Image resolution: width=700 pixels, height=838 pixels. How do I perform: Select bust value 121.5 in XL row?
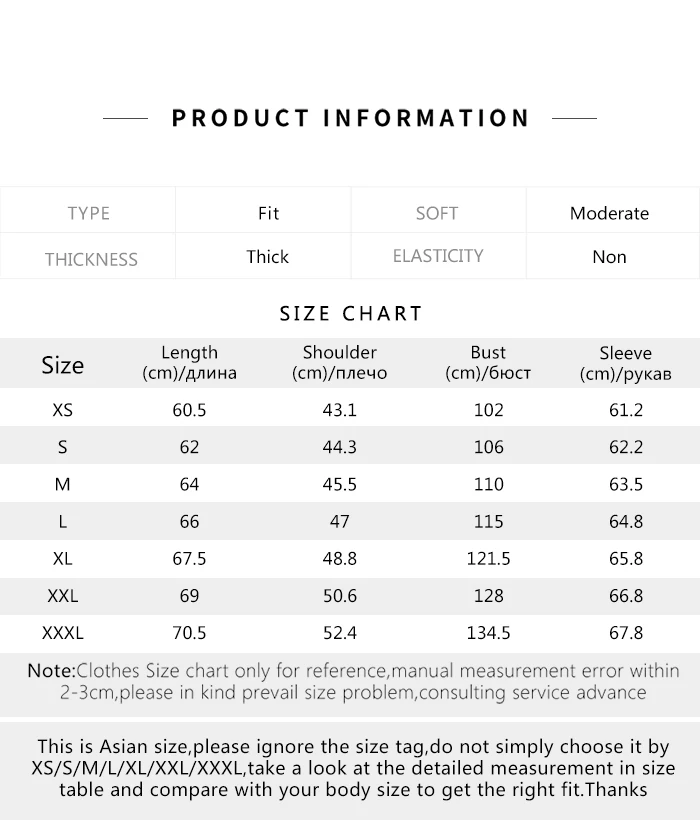[488, 558]
